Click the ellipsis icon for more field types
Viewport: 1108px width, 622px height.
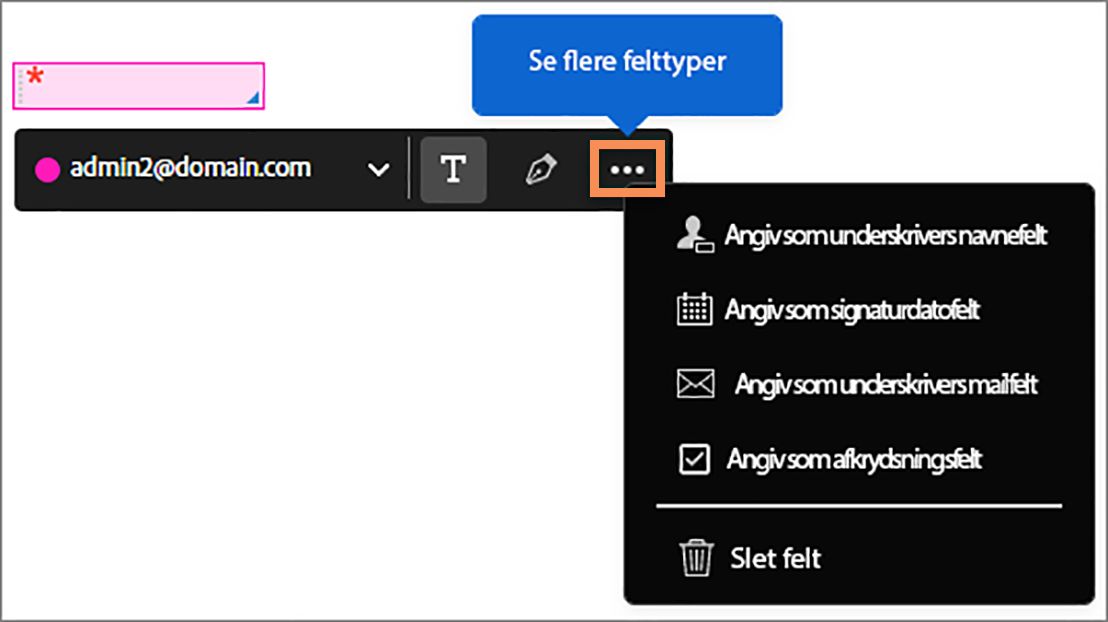[x=627, y=169]
